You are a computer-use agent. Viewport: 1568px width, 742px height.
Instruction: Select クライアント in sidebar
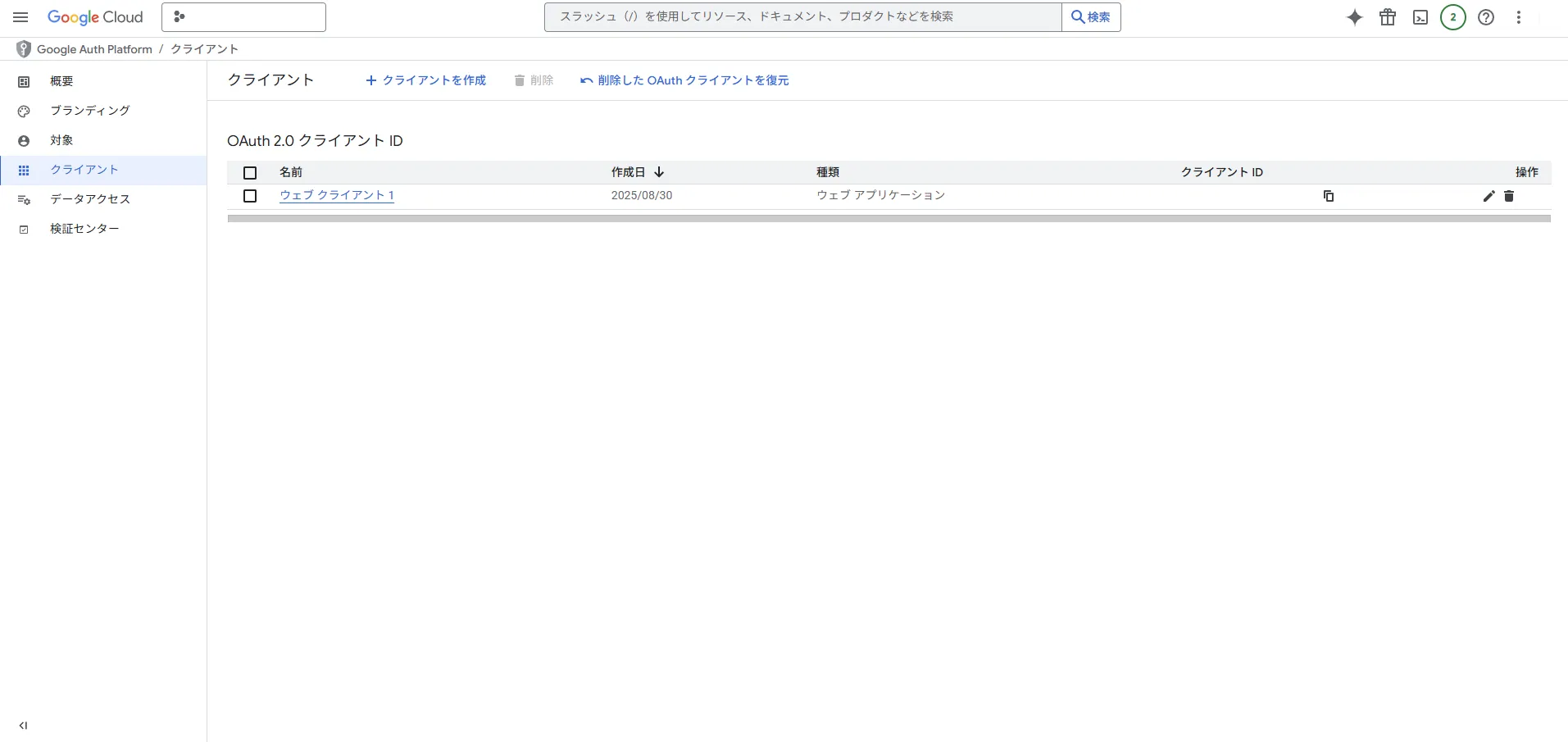103,170
